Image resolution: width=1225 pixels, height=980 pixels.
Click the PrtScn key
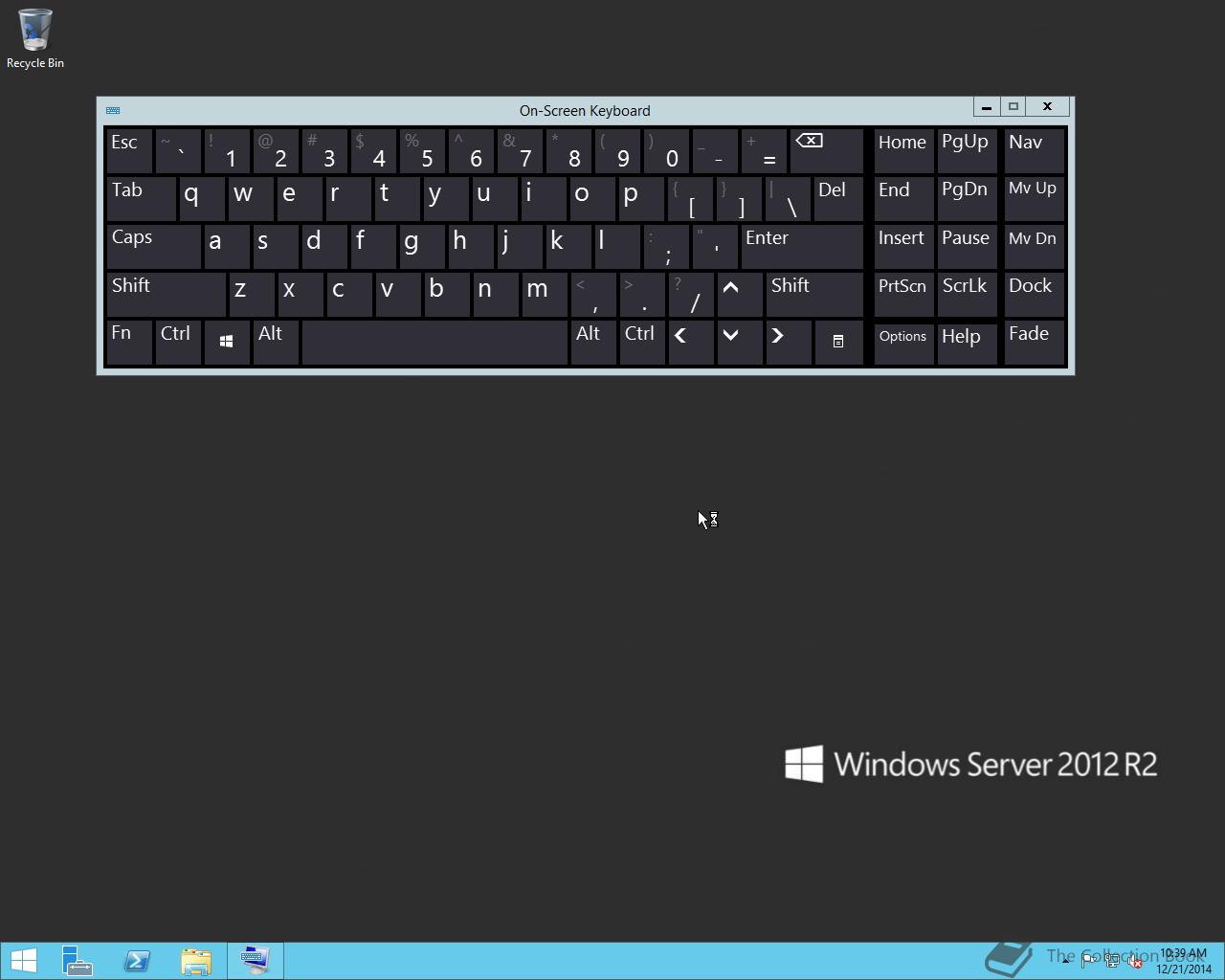(x=903, y=295)
